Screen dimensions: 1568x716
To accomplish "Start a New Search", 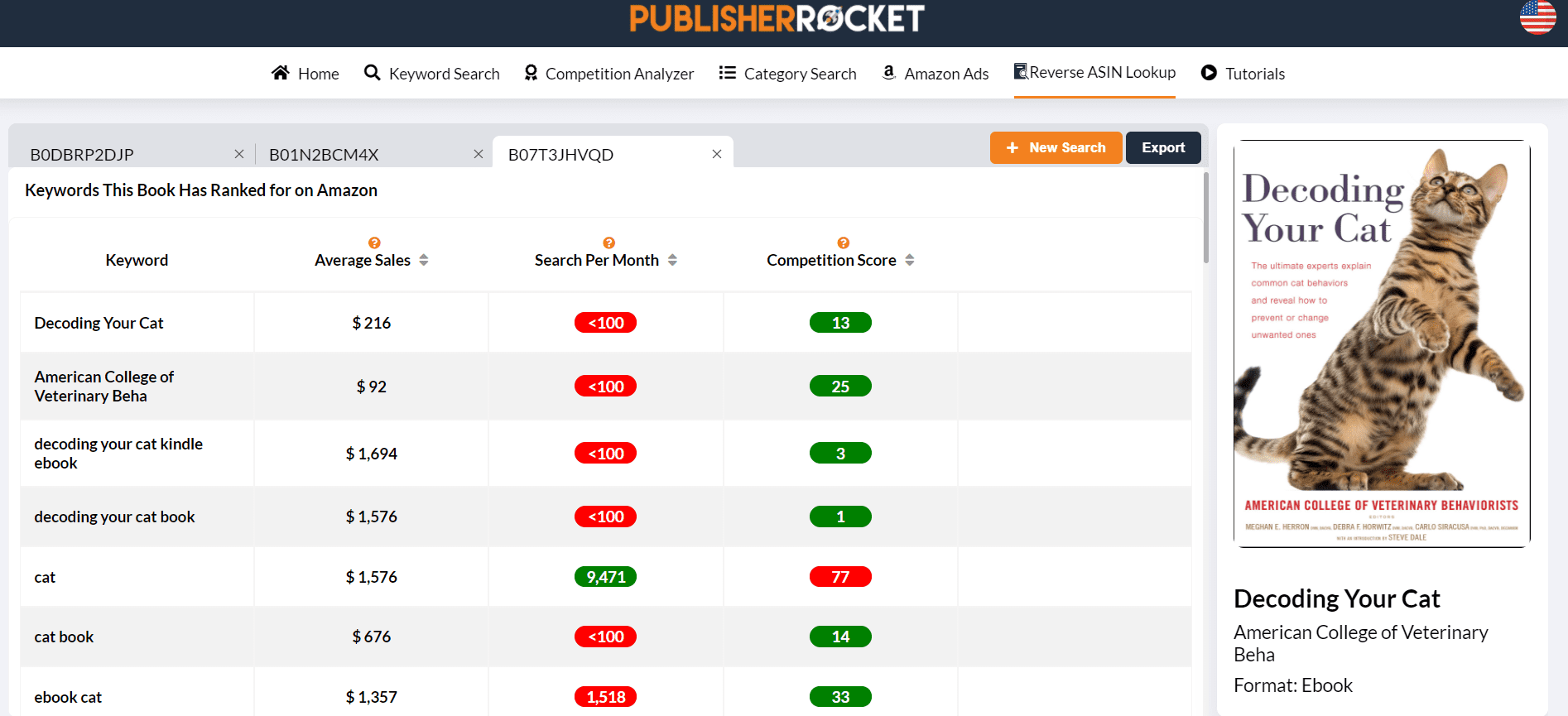I will click(x=1056, y=147).
